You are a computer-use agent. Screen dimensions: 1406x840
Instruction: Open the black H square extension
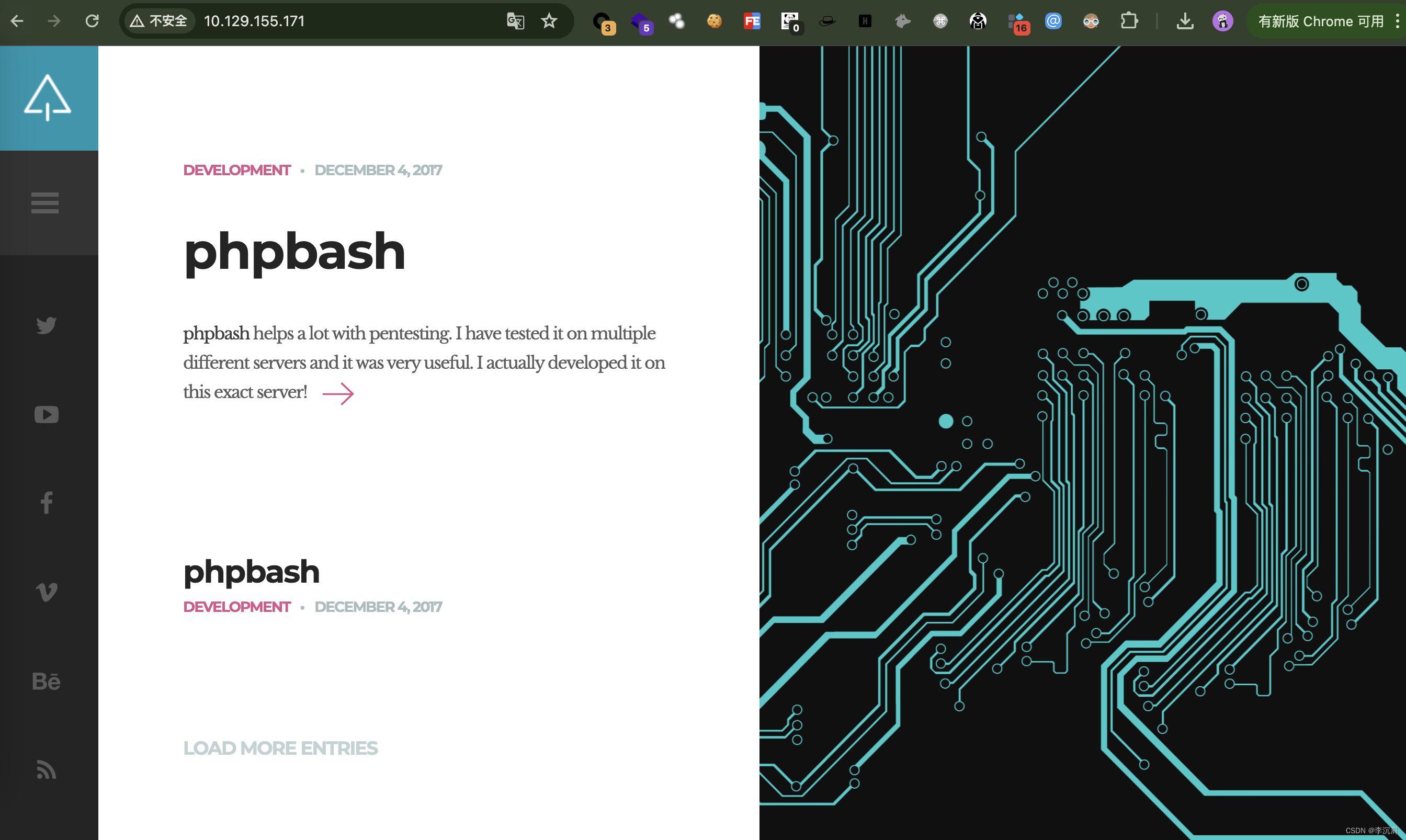coord(865,21)
